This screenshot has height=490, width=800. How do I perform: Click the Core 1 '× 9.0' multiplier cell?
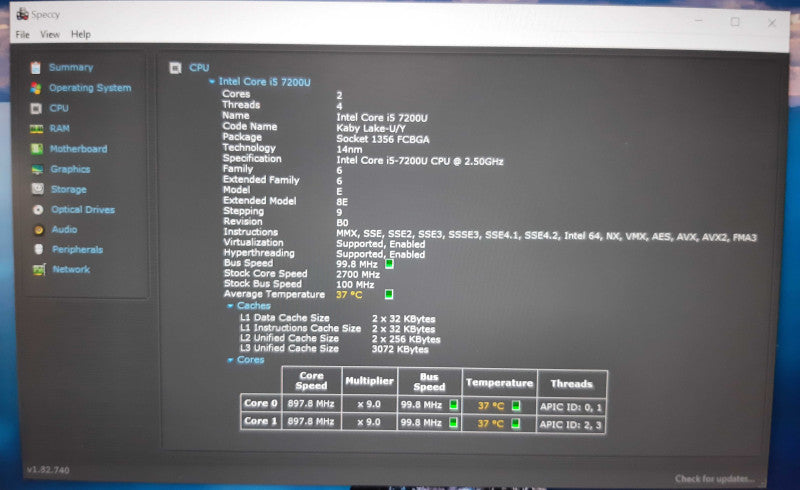(x=369, y=422)
